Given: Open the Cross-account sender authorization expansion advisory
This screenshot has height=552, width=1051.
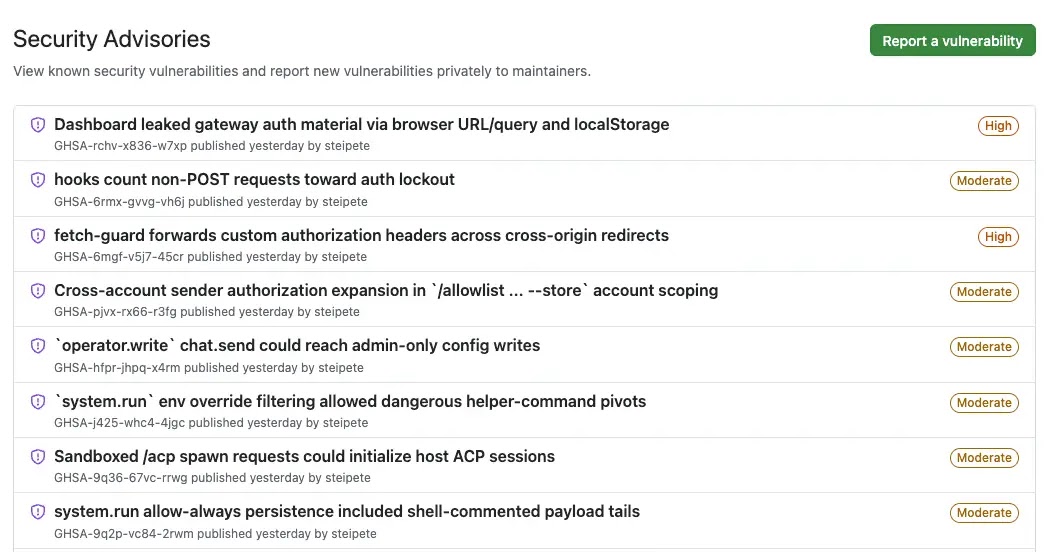Looking at the screenshot, I should coord(386,291).
